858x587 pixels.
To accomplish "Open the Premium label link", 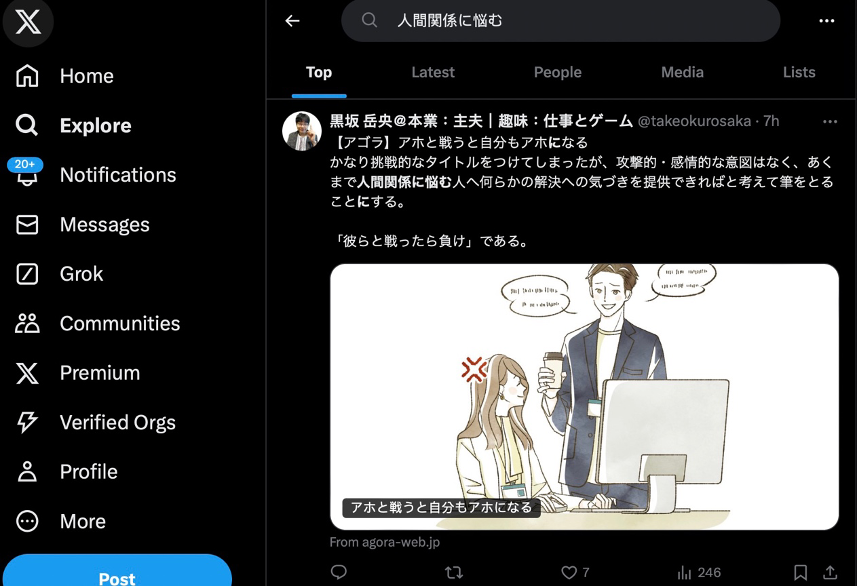I will (x=100, y=373).
